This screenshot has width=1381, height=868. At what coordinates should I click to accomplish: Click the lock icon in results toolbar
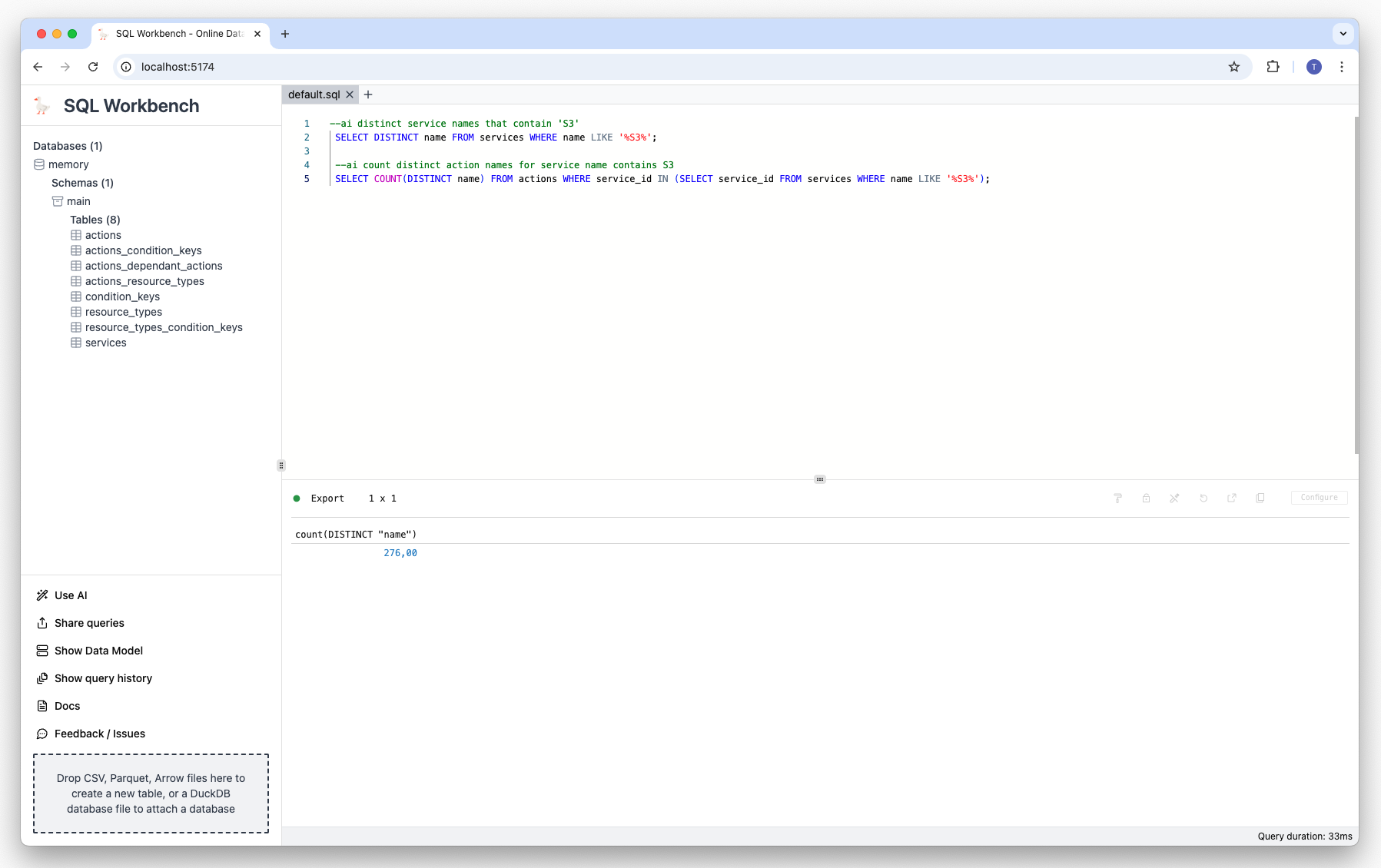point(1146,498)
